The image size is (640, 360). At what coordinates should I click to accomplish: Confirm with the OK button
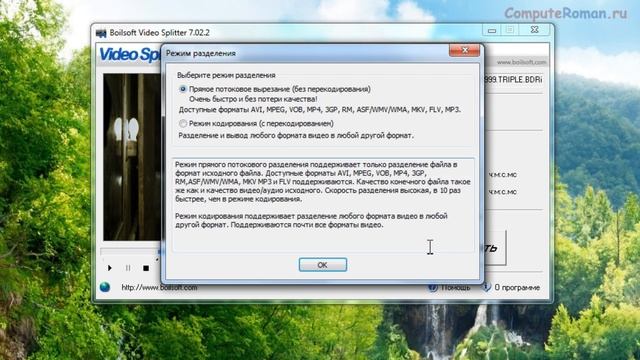tap(322, 264)
